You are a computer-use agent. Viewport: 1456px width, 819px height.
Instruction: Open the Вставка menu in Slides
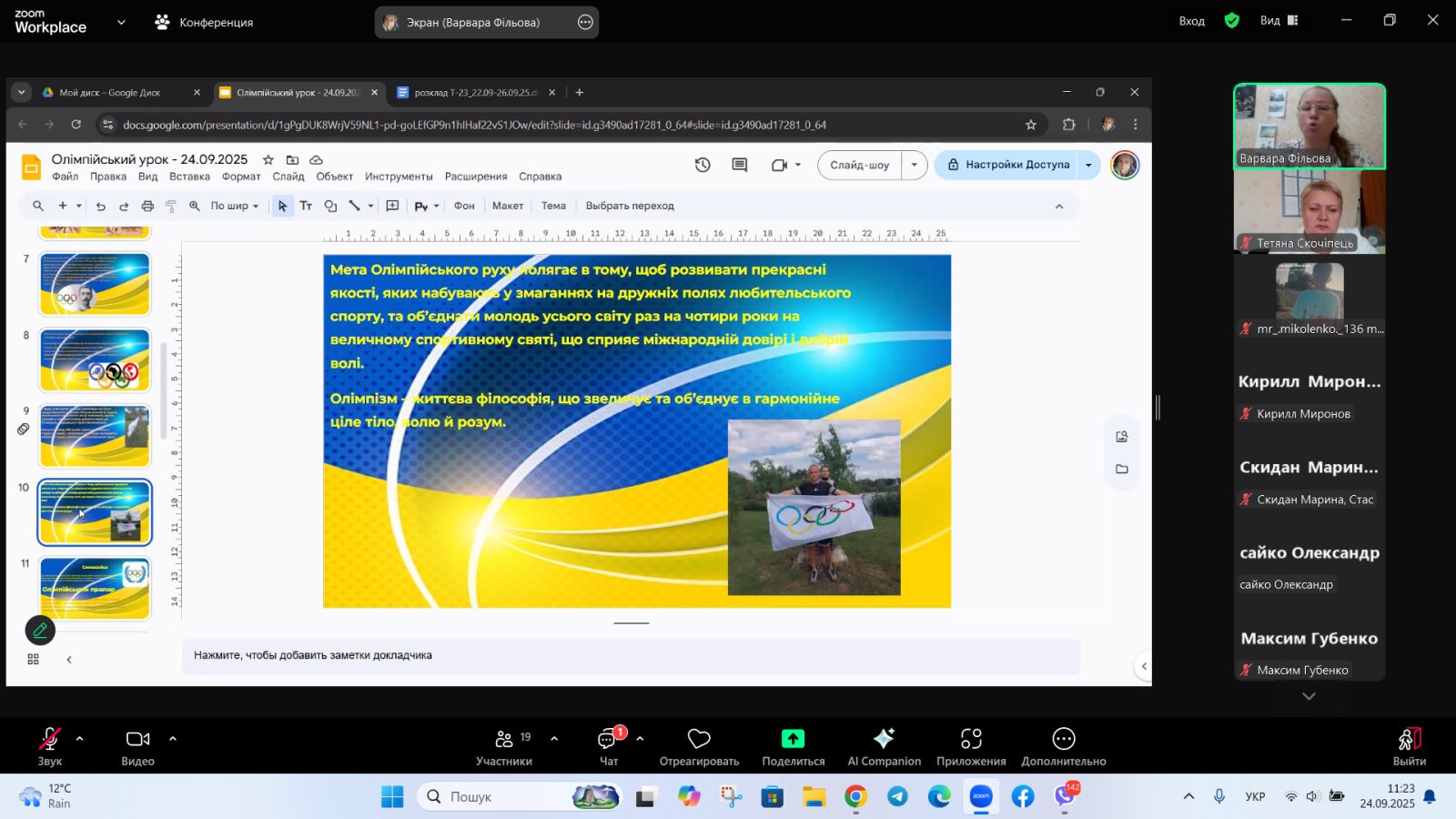[189, 177]
